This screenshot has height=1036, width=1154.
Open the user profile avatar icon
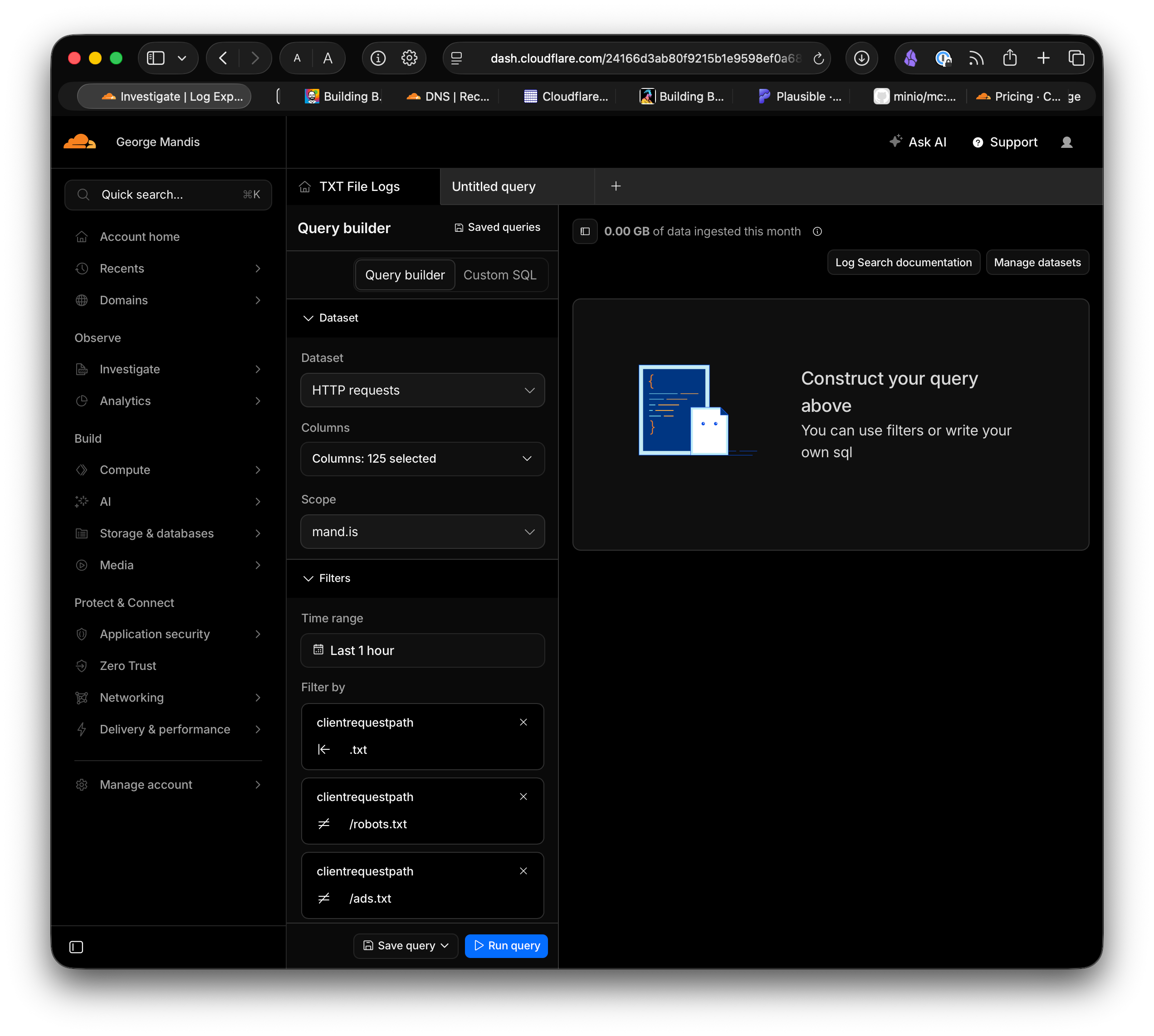pos(1066,142)
